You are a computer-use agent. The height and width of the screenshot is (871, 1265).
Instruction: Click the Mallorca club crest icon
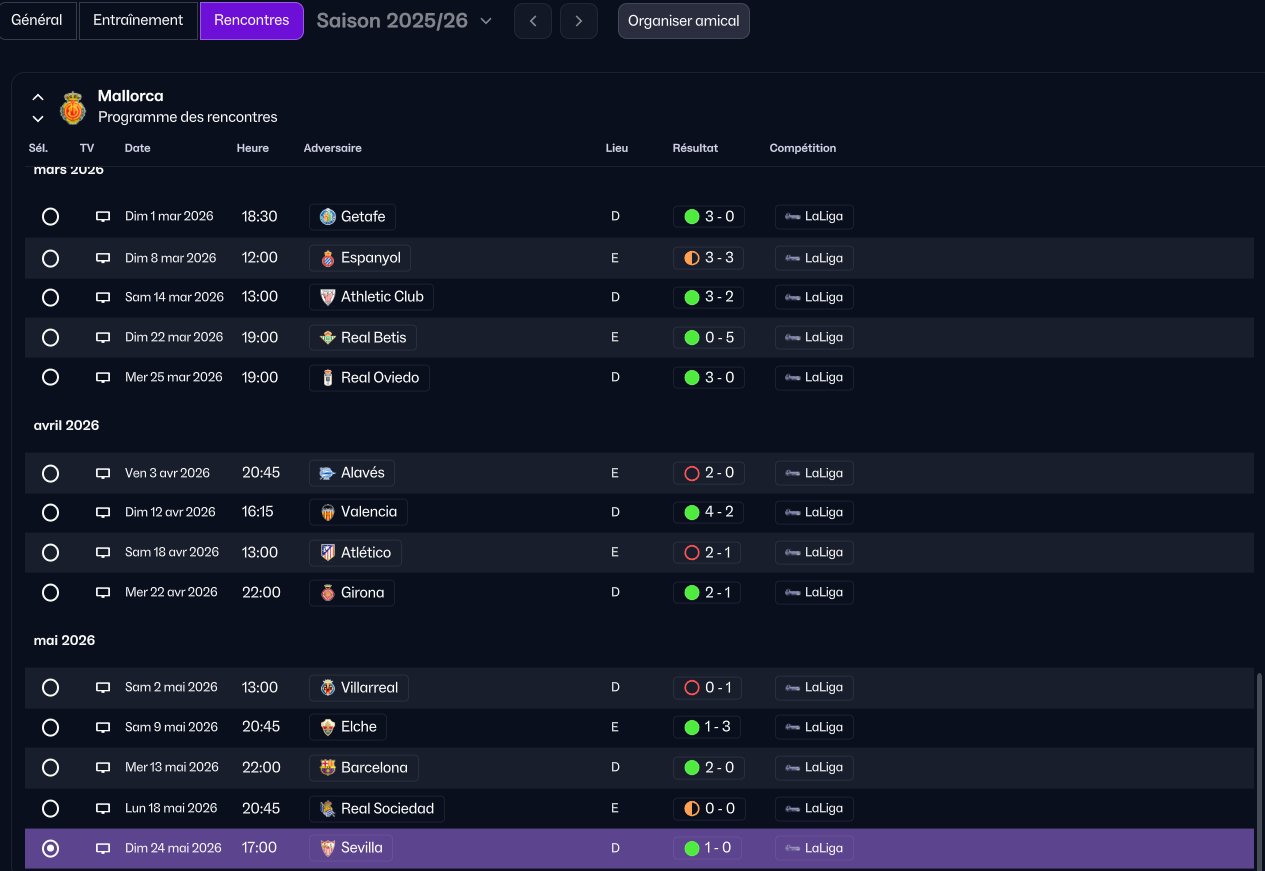pyautogui.click(x=73, y=107)
